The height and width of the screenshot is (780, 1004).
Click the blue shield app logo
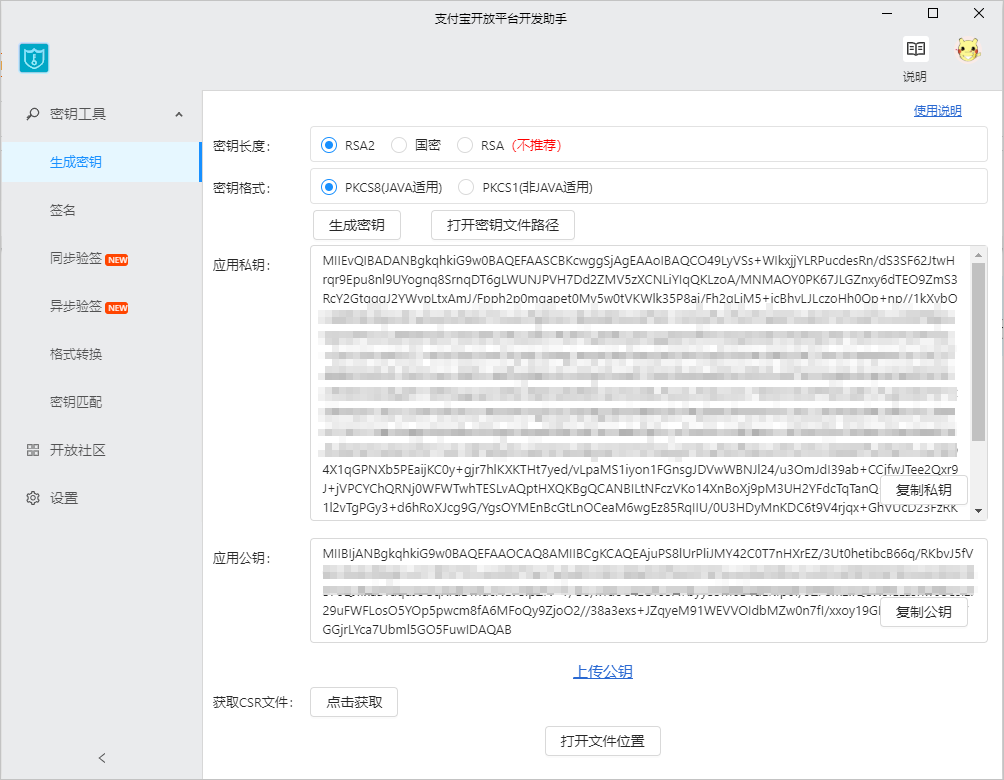[x=34, y=58]
